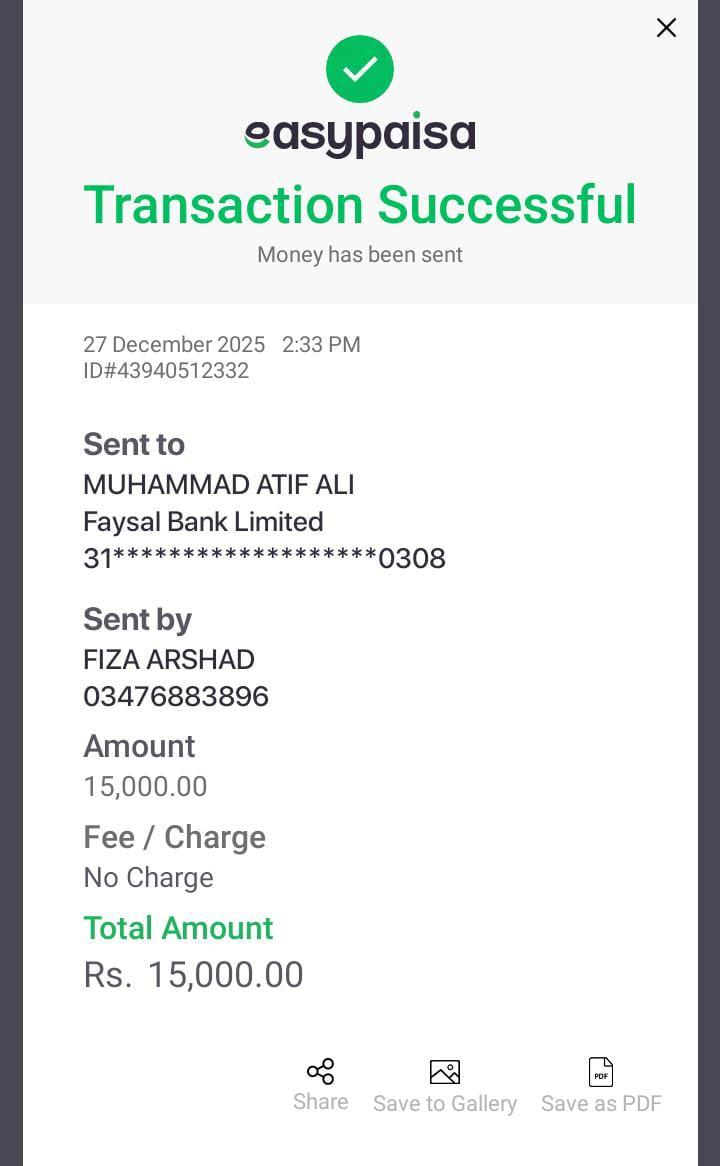Select the transaction ID number
The height and width of the screenshot is (1166, 720).
pyautogui.click(x=166, y=371)
